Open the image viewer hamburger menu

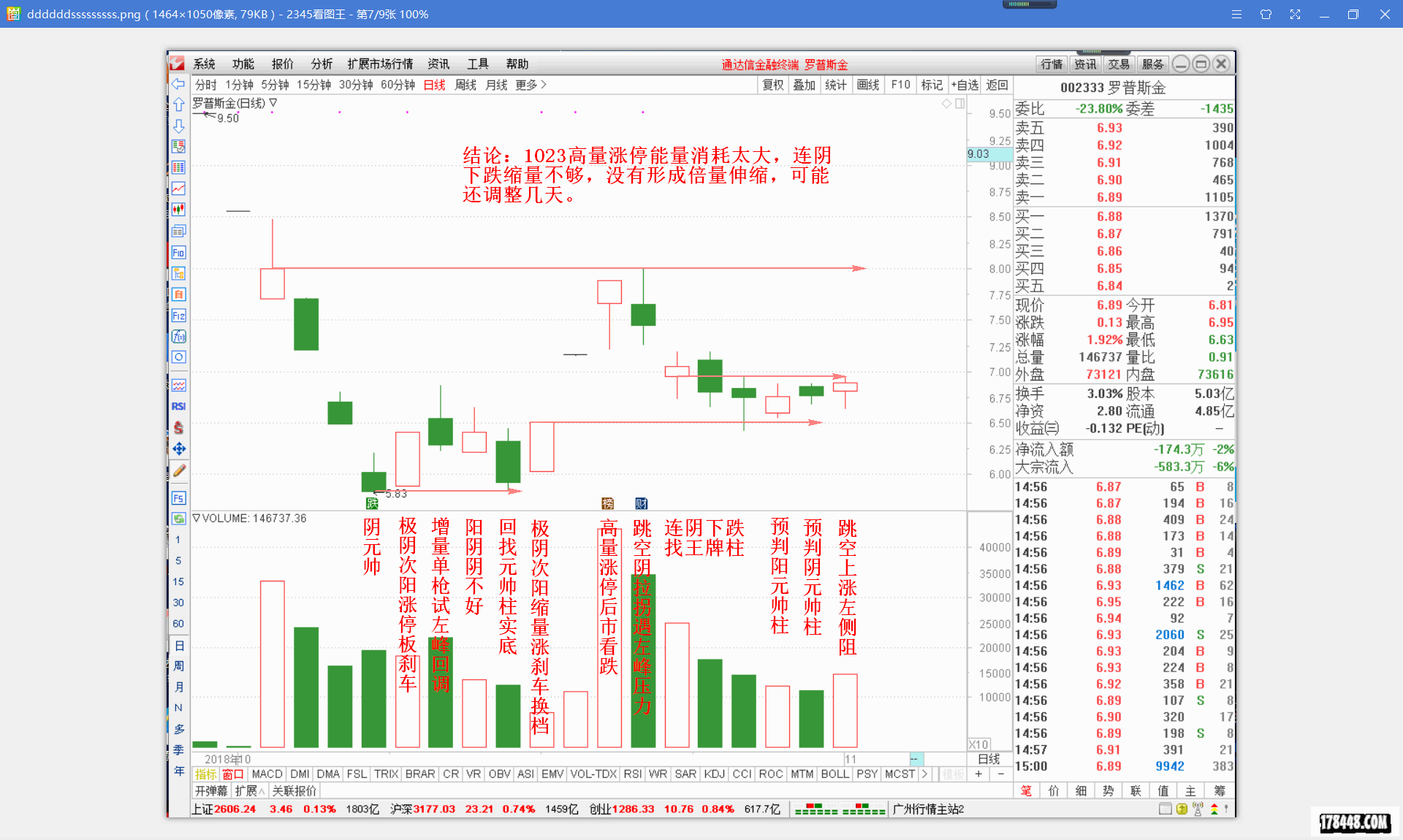[1236, 14]
